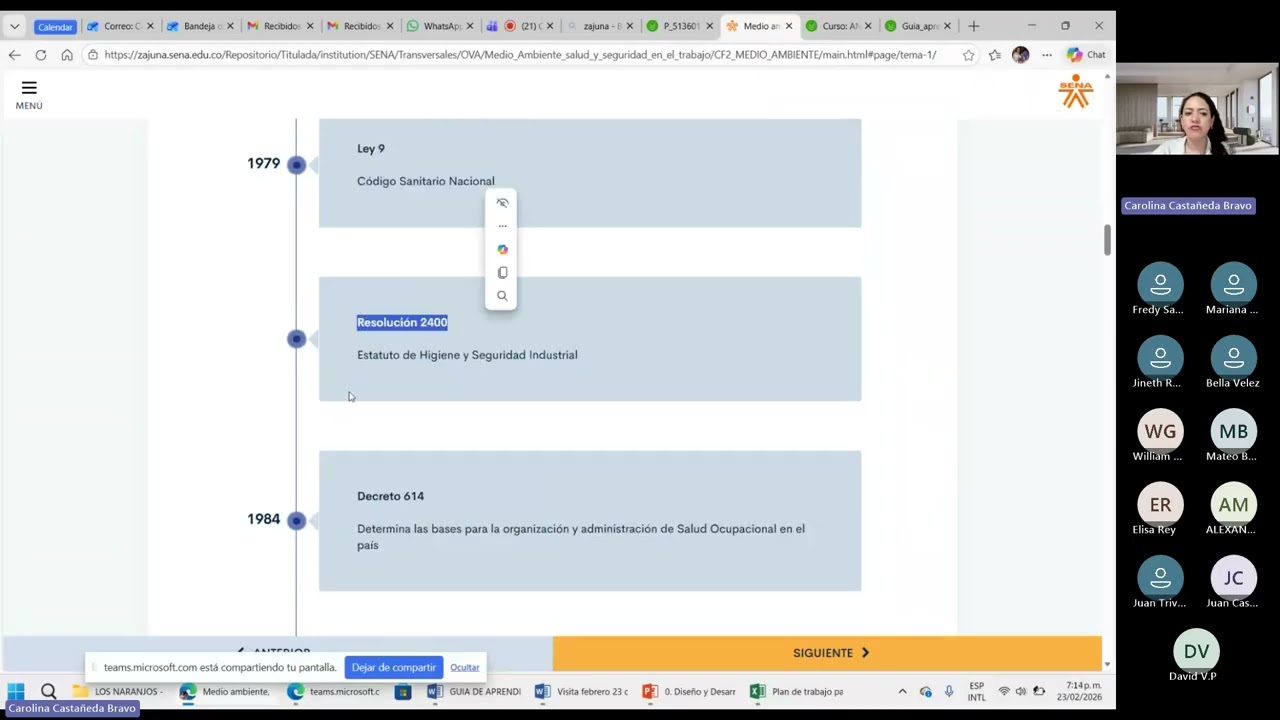Switch to the Correo tab
Screen dimensions: 1280x720
pyautogui.click(x=120, y=26)
